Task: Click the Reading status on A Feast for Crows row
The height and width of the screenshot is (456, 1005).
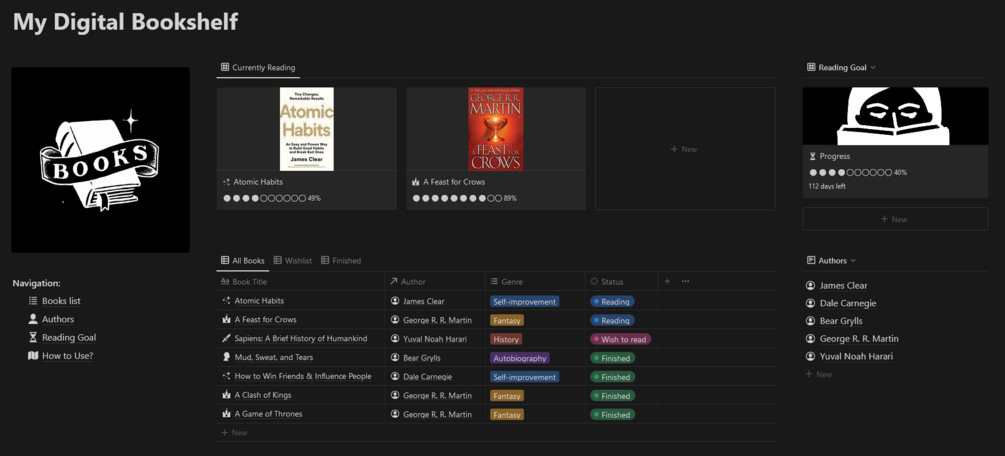Action: (612, 320)
